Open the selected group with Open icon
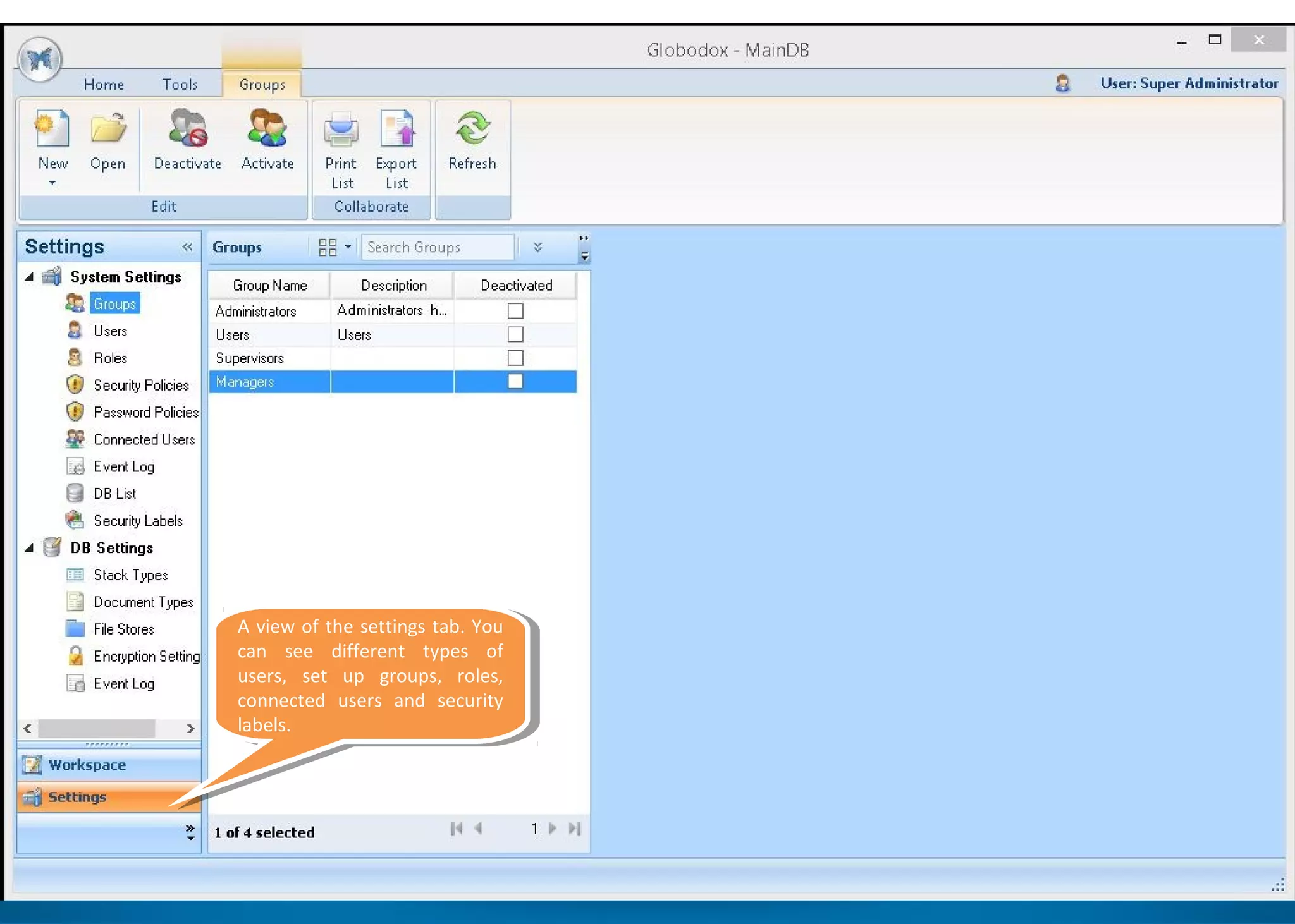This screenshot has width=1295, height=924. [x=107, y=130]
